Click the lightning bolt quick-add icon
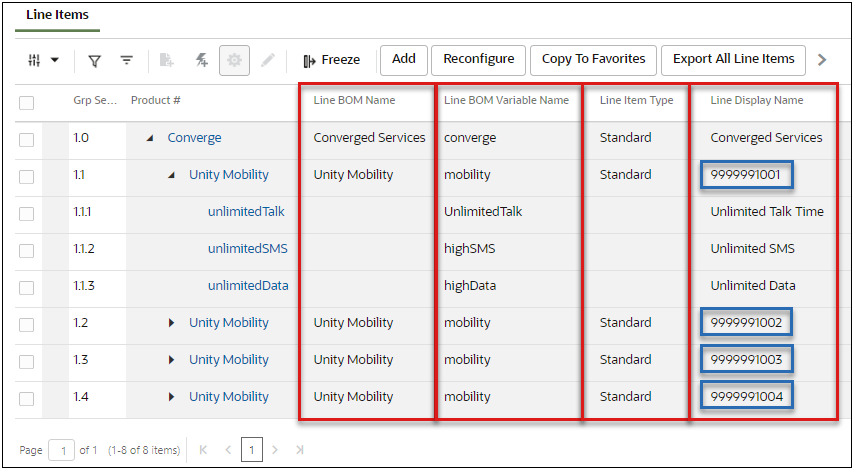This screenshot has height=470, width=854. pyautogui.click(x=201, y=61)
